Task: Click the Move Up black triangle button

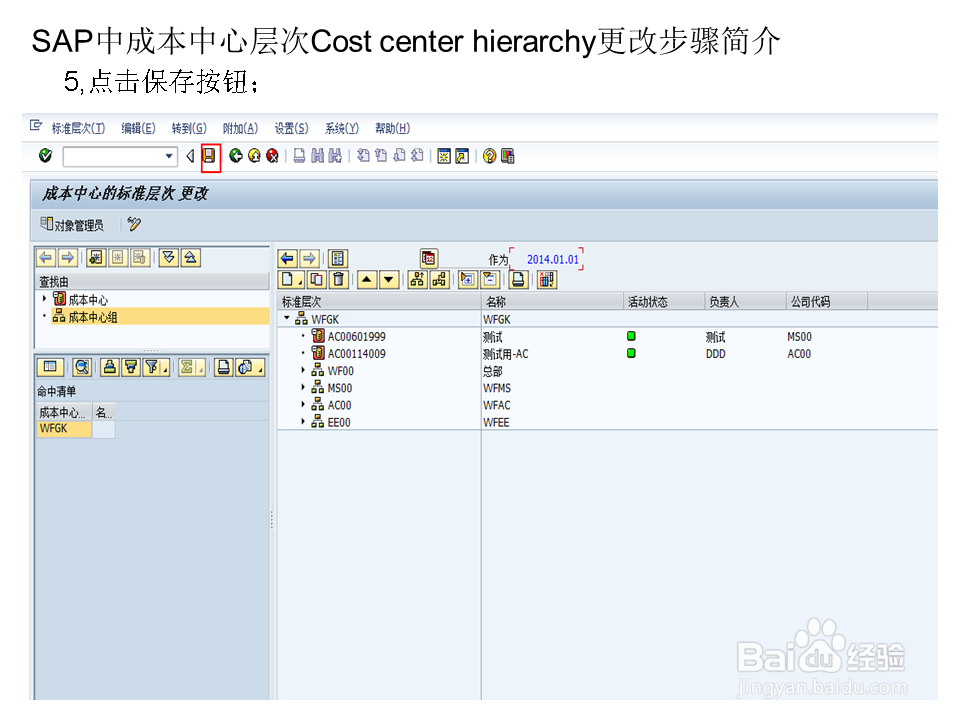Action: click(366, 280)
